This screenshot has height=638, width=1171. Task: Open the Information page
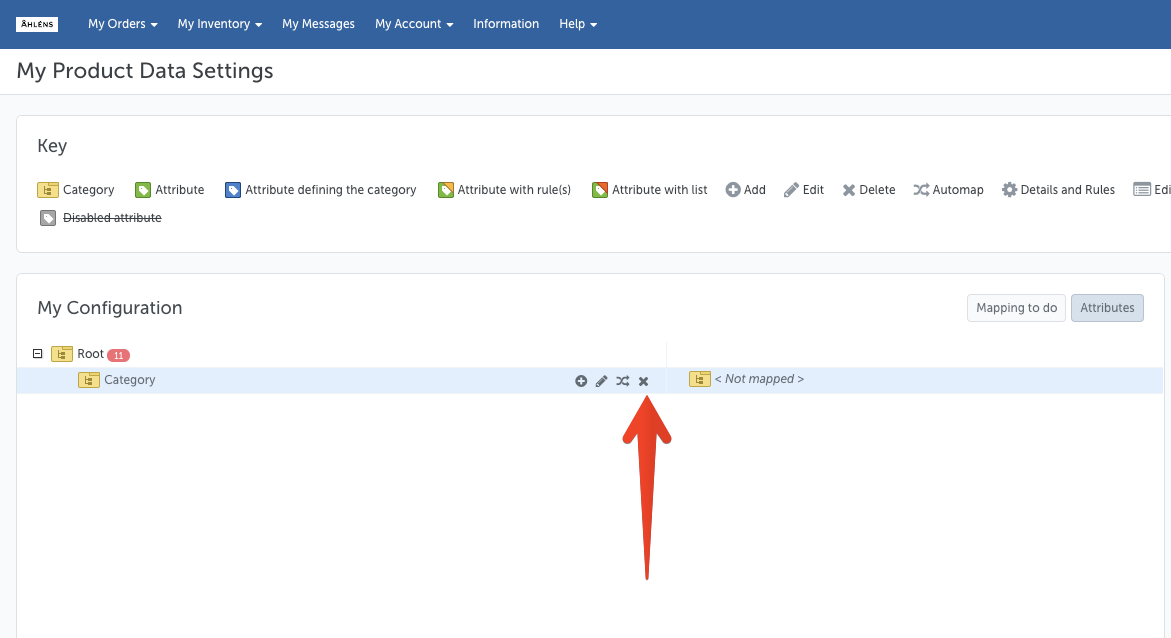pos(506,24)
